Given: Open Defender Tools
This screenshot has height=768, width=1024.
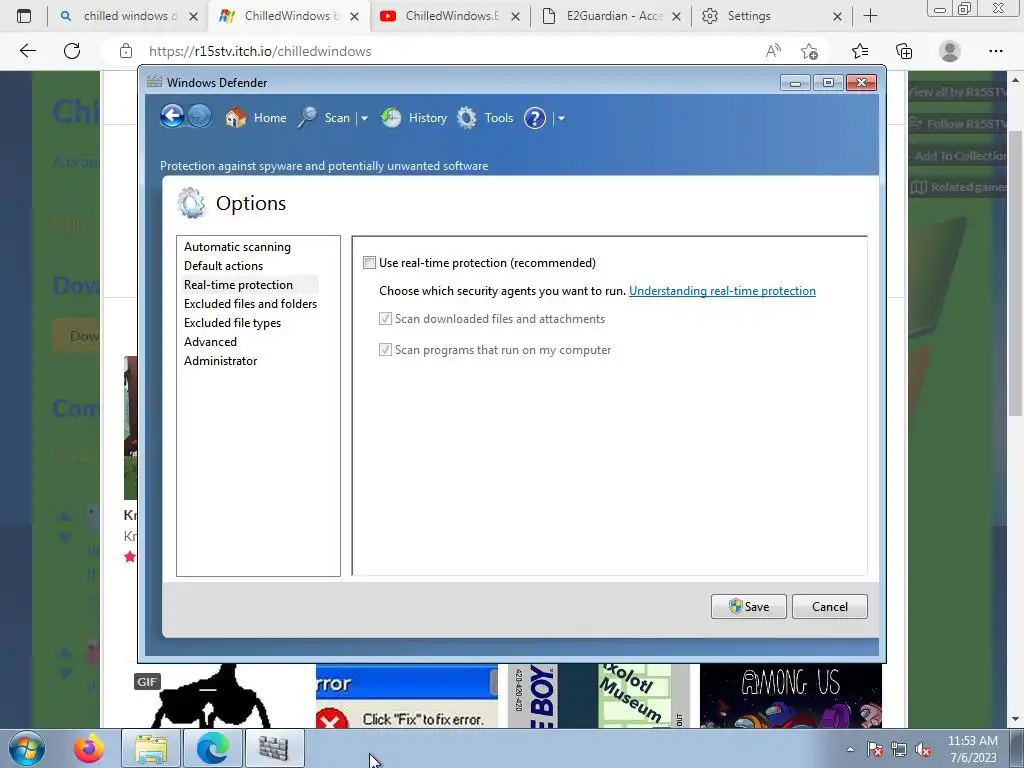Looking at the screenshot, I should click(485, 118).
